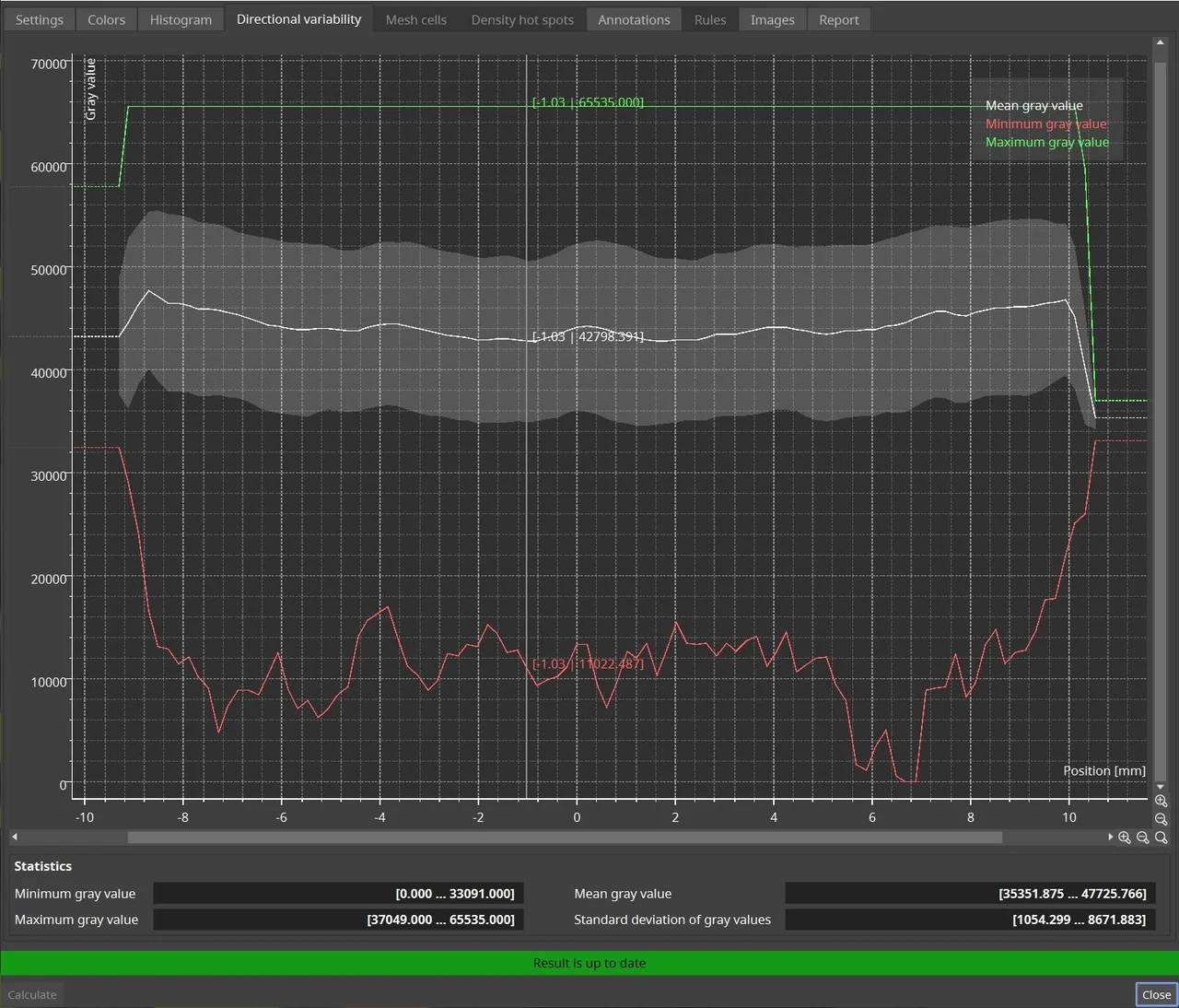The width and height of the screenshot is (1179, 1008).
Task: Open the Density hot spots tab
Action: tap(522, 19)
